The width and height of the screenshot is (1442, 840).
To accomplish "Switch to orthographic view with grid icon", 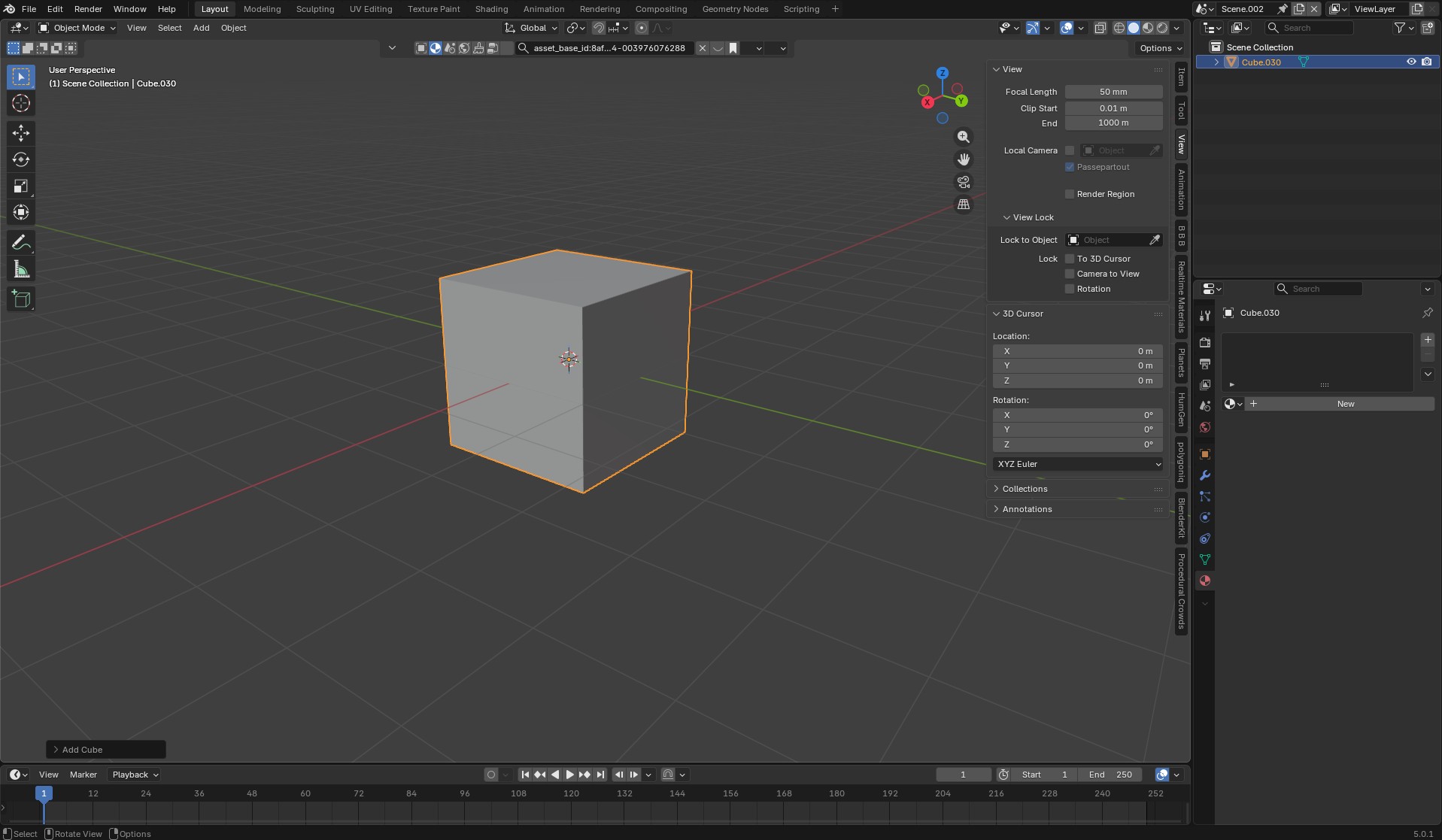I will pyautogui.click(x=963, y=205).
